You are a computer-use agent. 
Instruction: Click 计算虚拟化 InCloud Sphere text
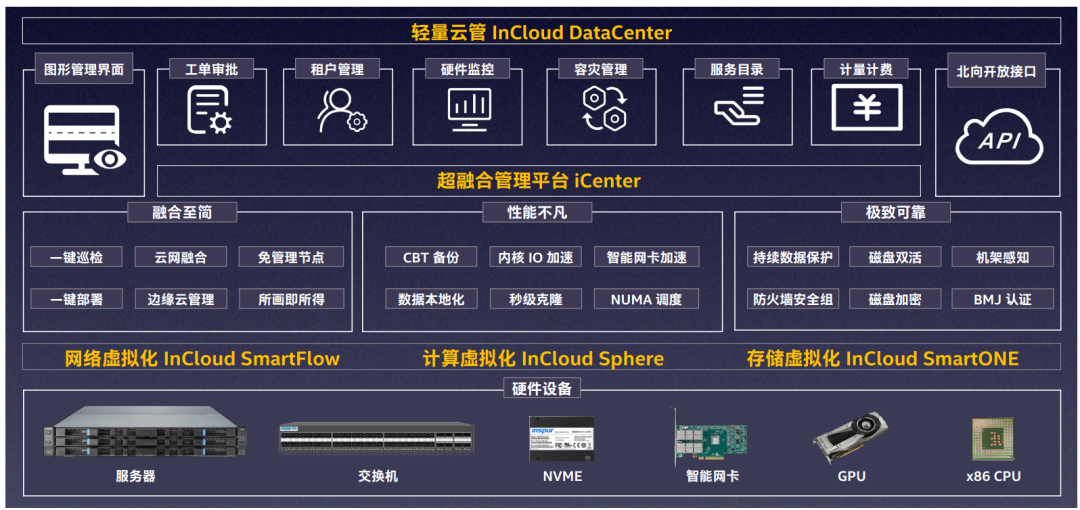(543, 358)
